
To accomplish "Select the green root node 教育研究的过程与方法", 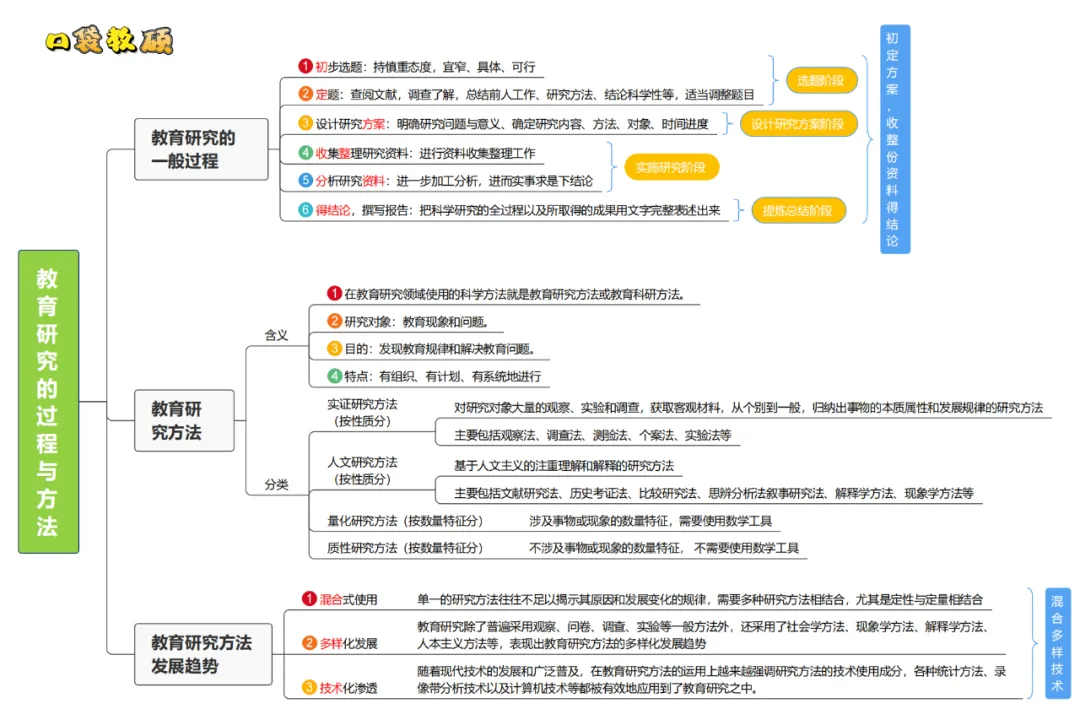I will coord(48,402).
